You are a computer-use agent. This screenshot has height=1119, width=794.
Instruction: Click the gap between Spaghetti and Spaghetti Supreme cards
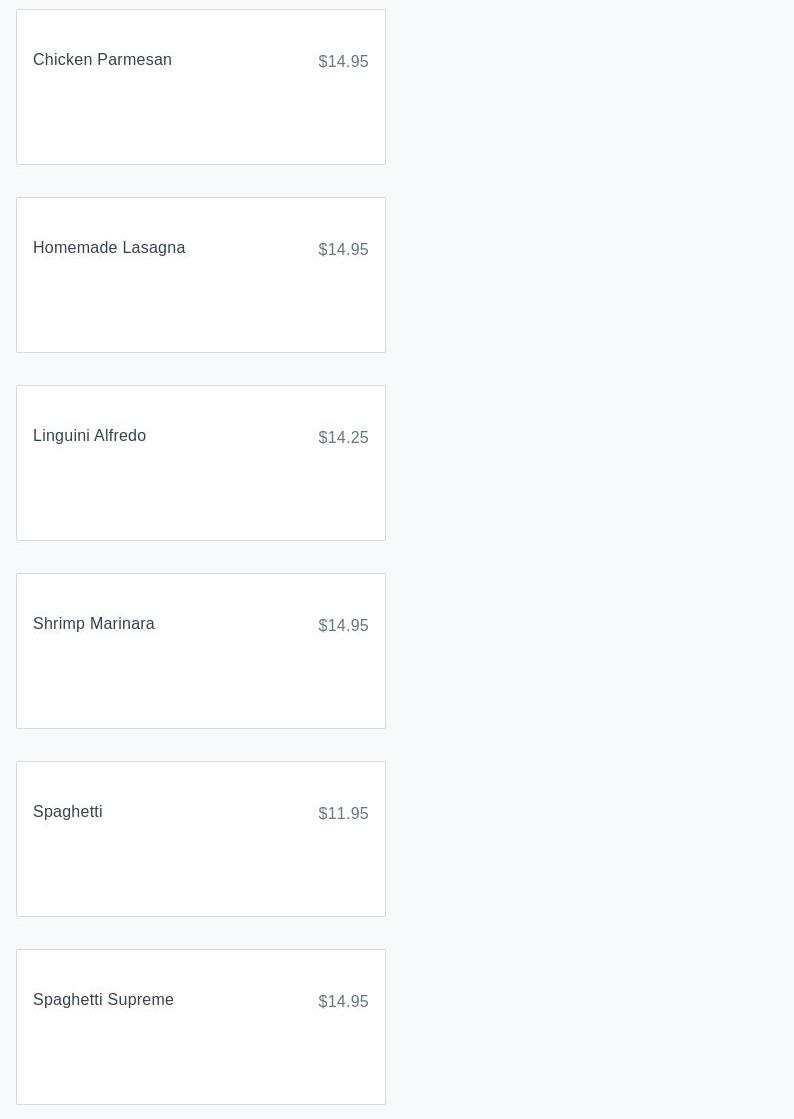(x=200, y=933)
